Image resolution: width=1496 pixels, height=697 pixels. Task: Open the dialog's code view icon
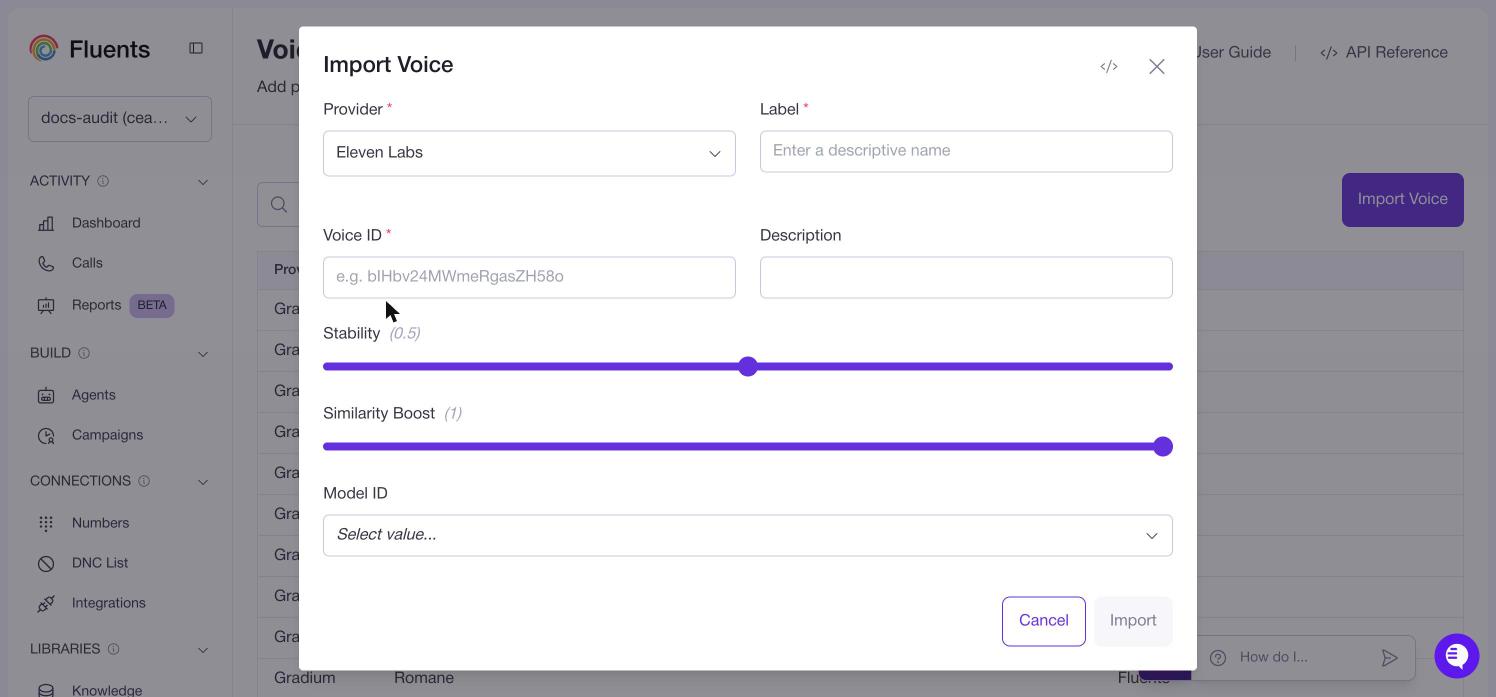[x=1109, y=66]
